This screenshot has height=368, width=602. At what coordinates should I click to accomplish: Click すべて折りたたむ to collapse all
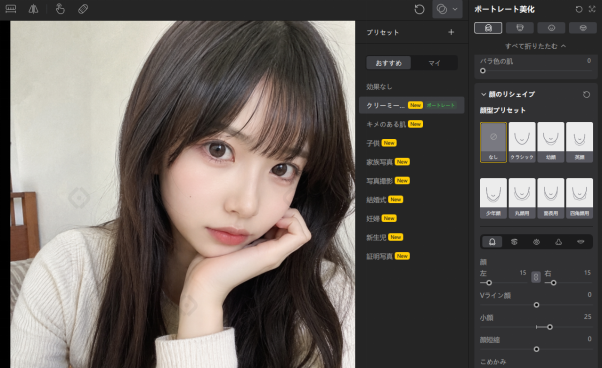pyautogui.click(x=535, y=46)
